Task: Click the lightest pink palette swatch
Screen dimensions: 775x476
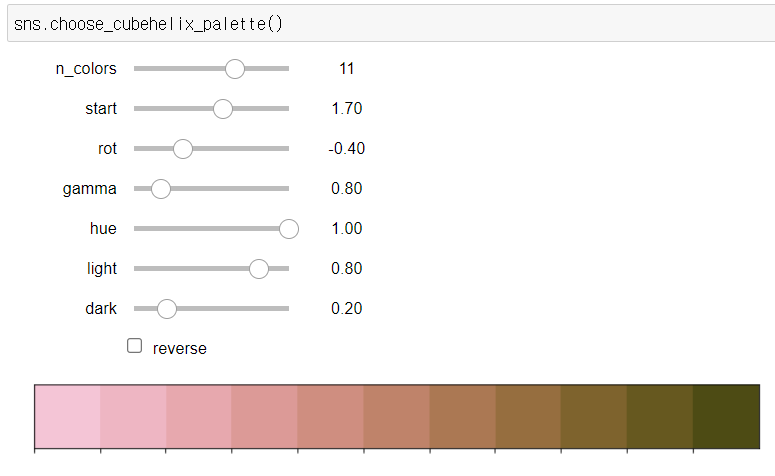Action: pyautogui.click(x=67, y=416)
